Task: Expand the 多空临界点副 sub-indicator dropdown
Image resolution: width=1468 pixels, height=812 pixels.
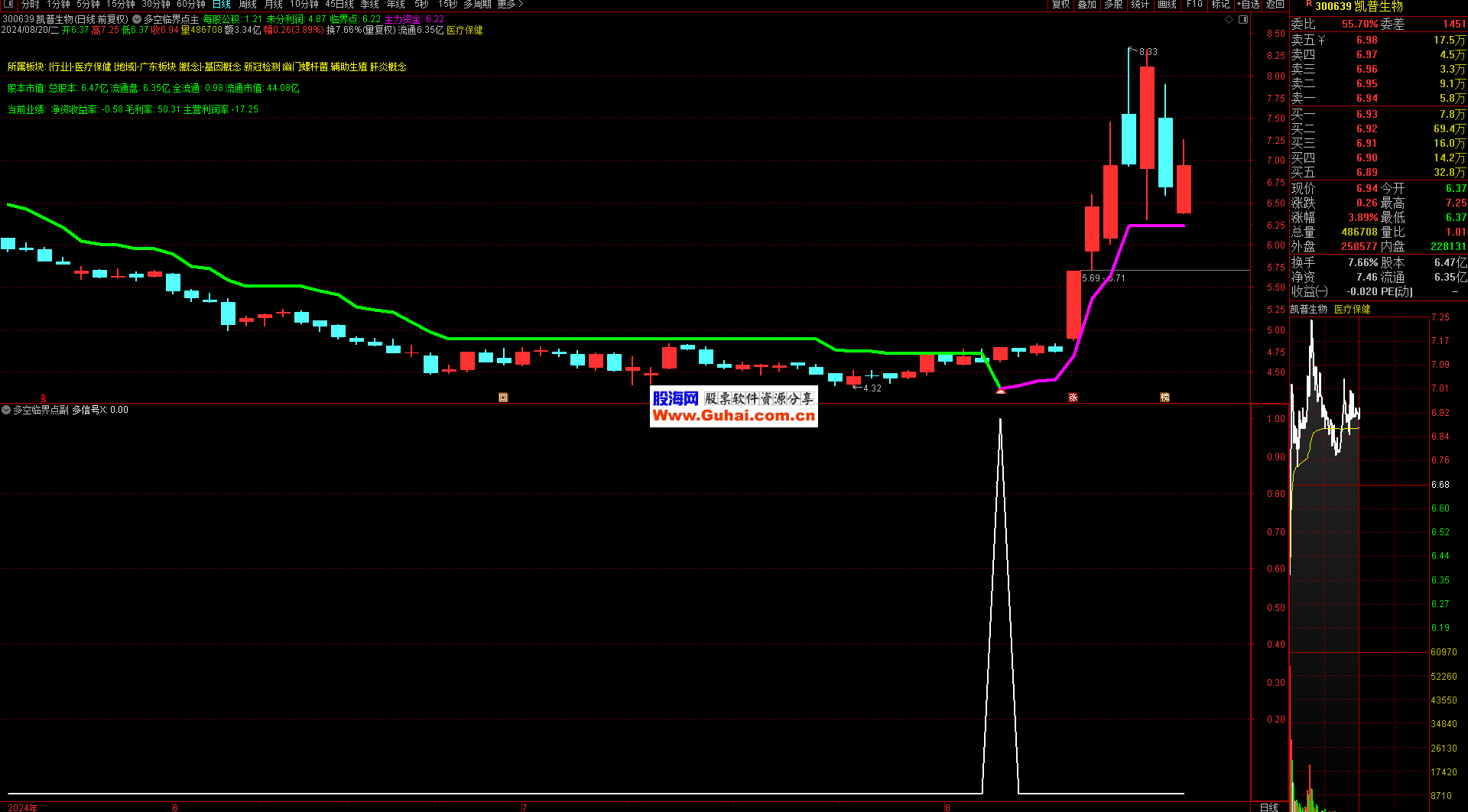Action: point(6,411)
